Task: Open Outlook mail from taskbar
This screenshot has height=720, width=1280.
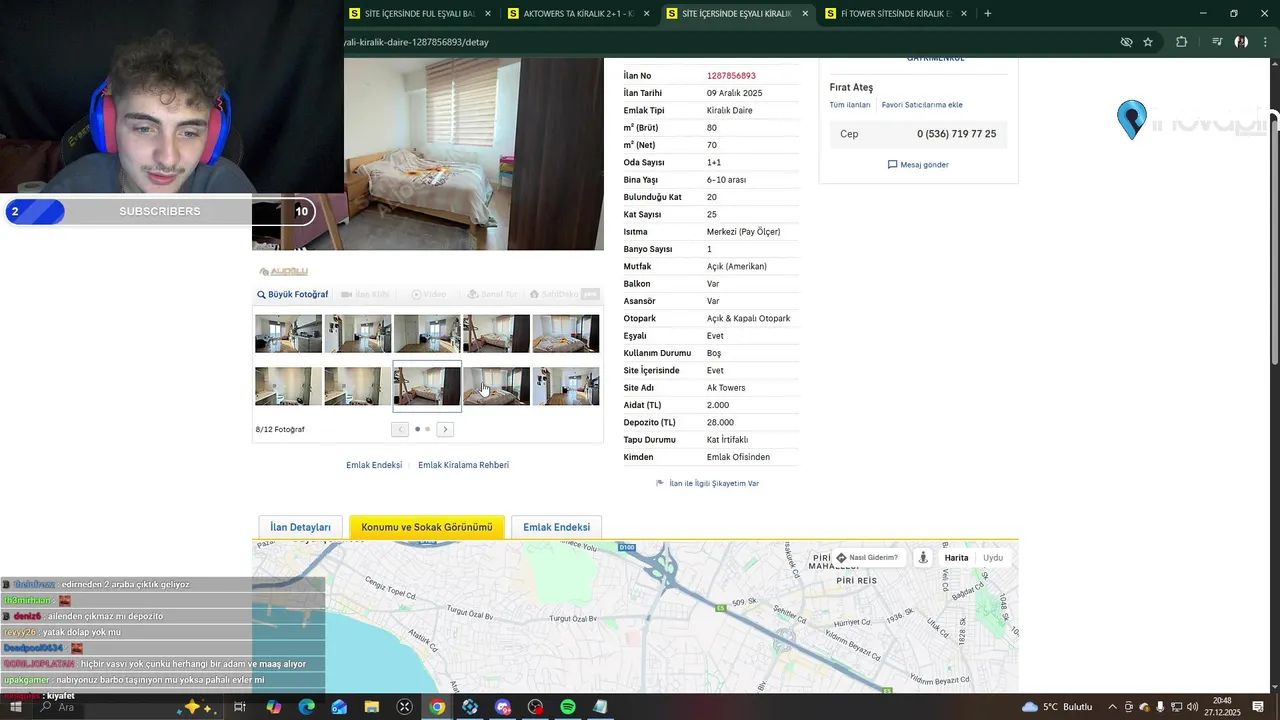Action: [340, 707]
